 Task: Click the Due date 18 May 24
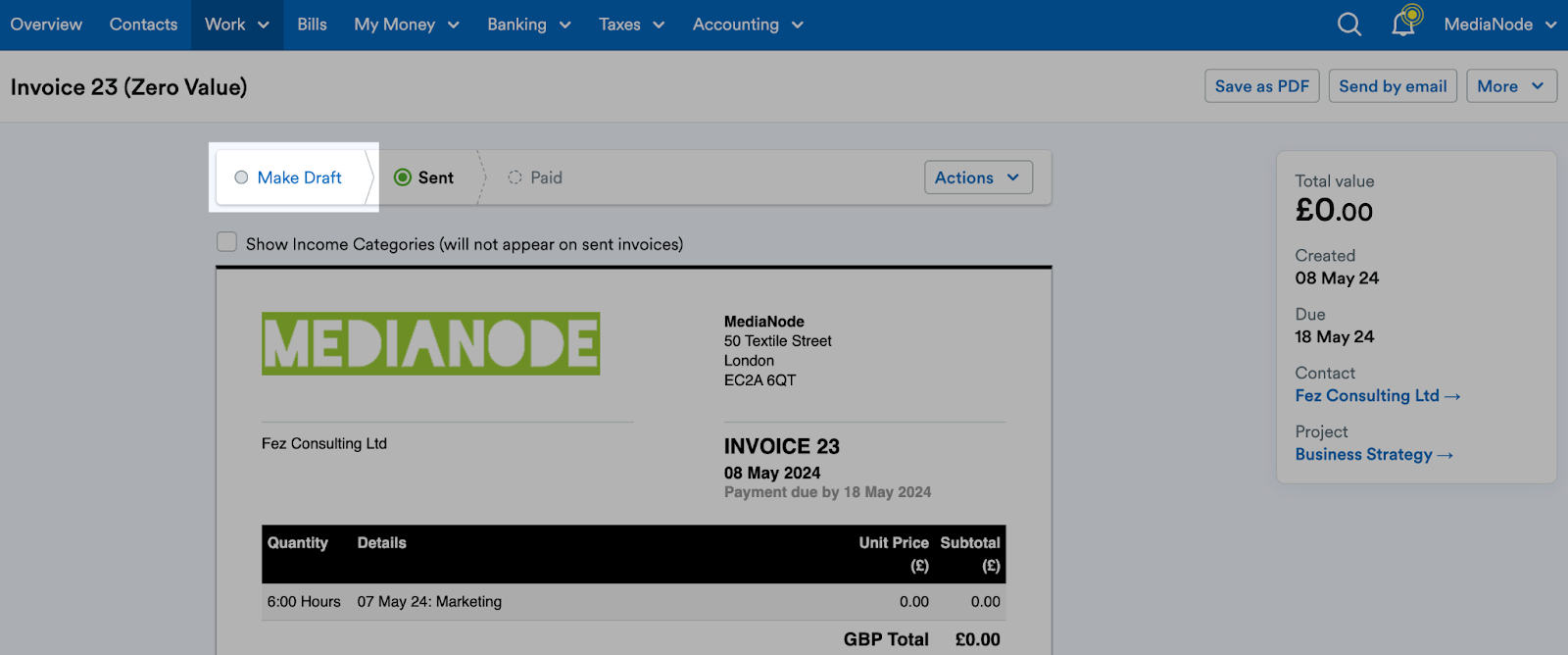1334,336
